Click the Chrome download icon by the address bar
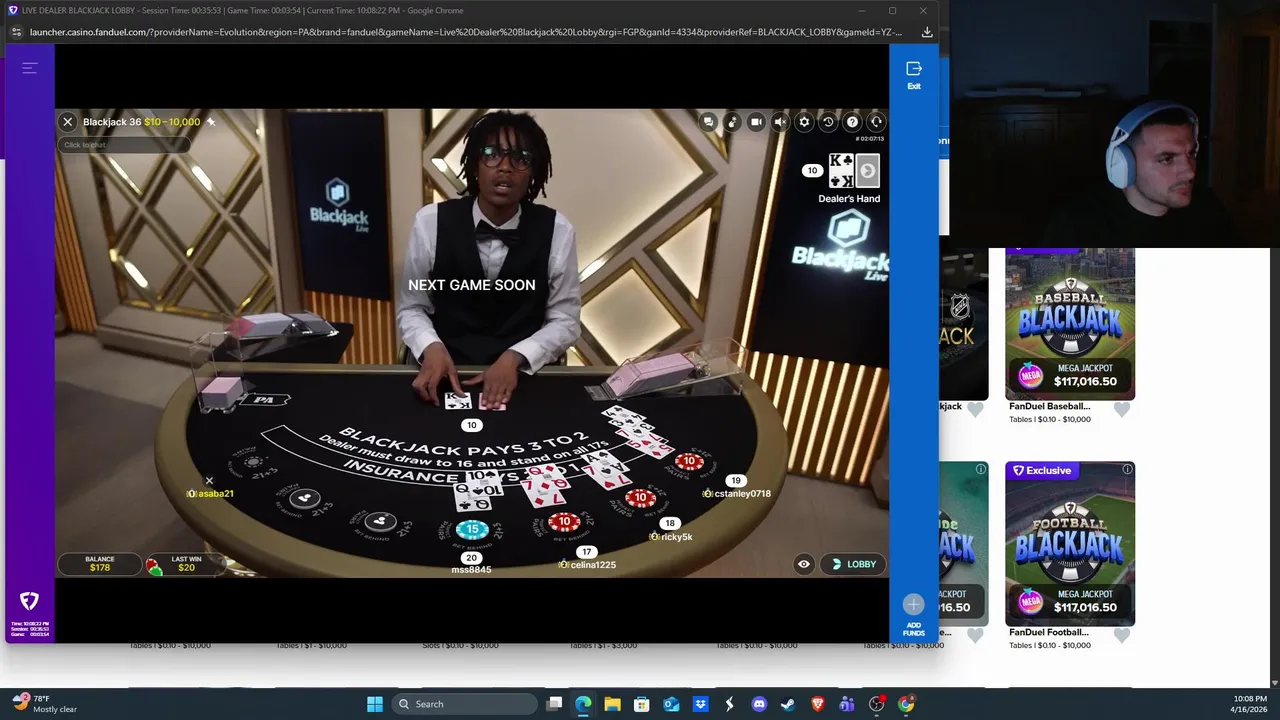 (927, 32)
